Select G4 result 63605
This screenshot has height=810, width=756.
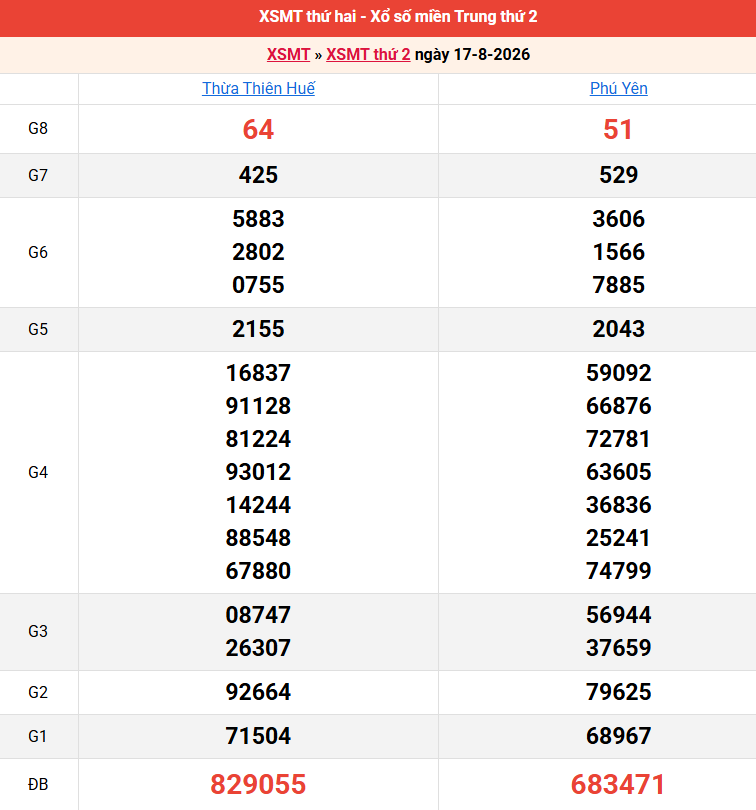pyautogui.click(x=619, y=472)
